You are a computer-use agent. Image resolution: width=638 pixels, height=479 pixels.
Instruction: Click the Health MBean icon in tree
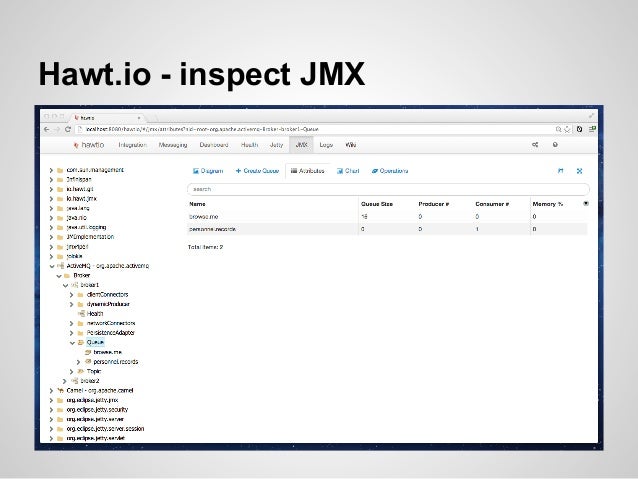pyautogui.click(x=81, y=313)
